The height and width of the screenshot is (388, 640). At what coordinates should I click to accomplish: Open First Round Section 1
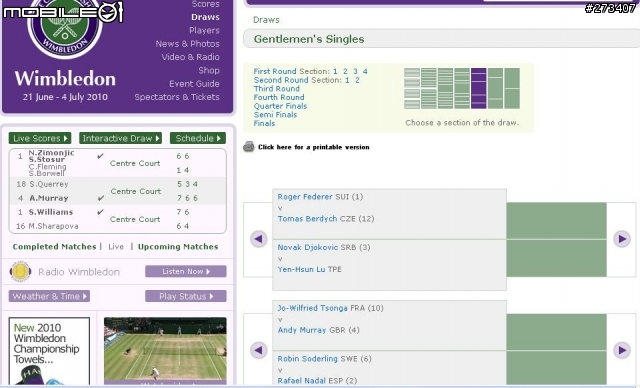[x=335, y=71]
